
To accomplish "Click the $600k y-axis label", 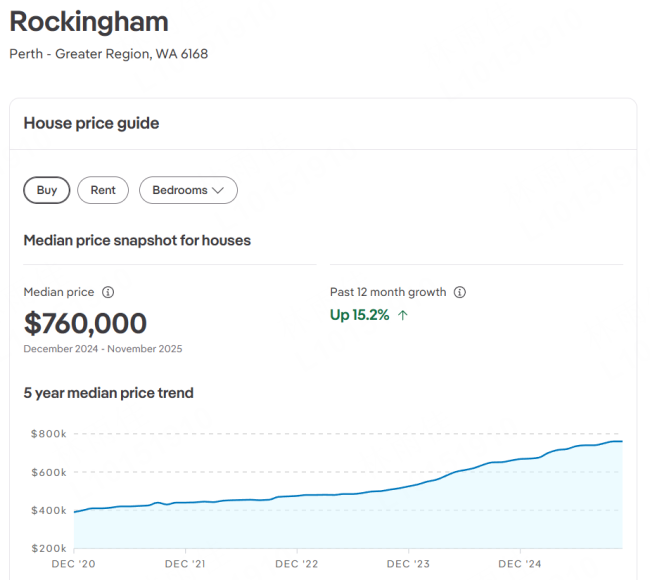I will click(x=48, y=472).
